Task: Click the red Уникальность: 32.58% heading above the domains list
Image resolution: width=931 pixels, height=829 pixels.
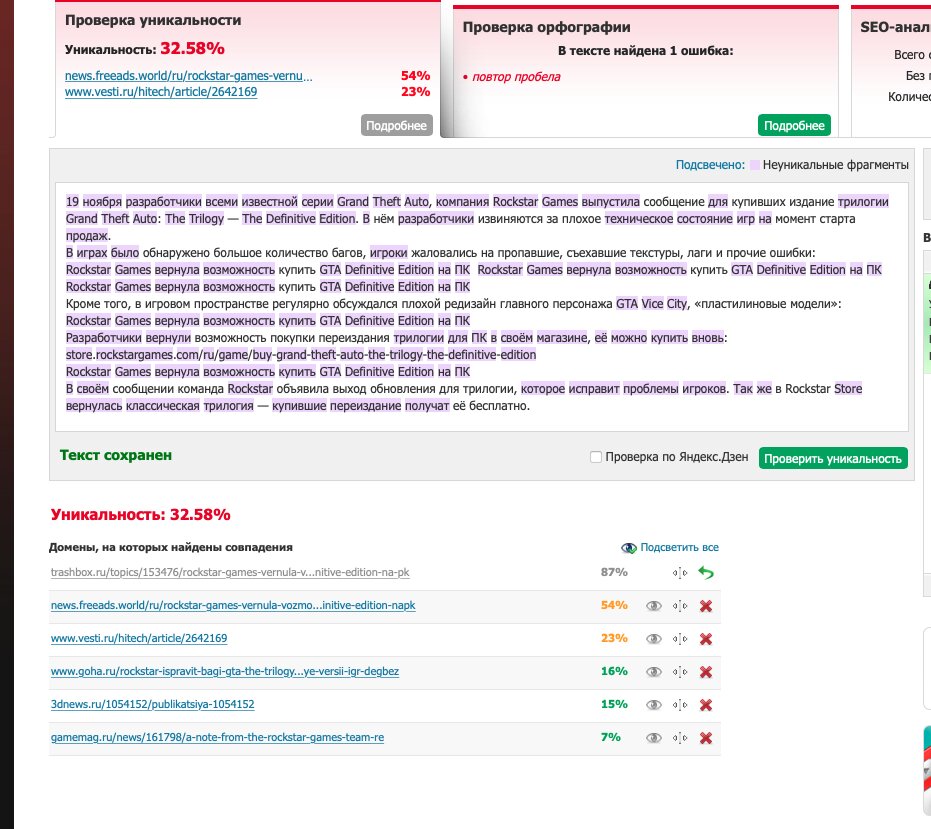Action: coord(140,515)
